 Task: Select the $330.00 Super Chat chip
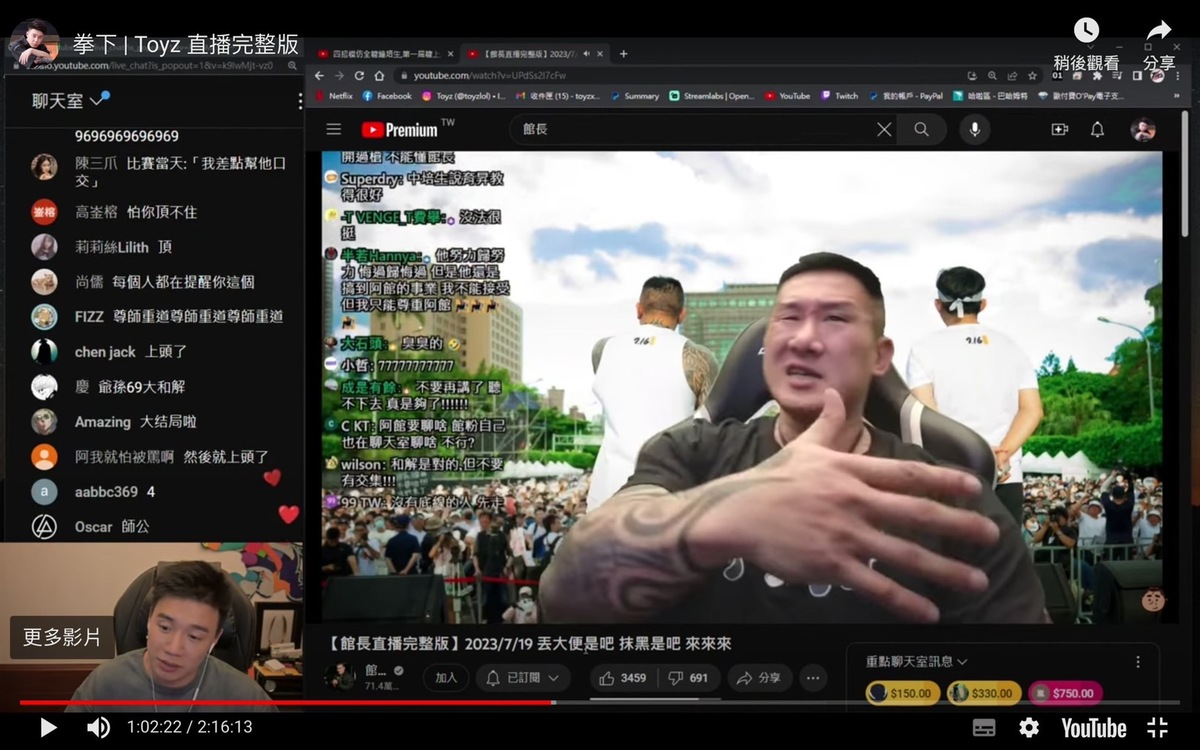[x=984, y=693]
